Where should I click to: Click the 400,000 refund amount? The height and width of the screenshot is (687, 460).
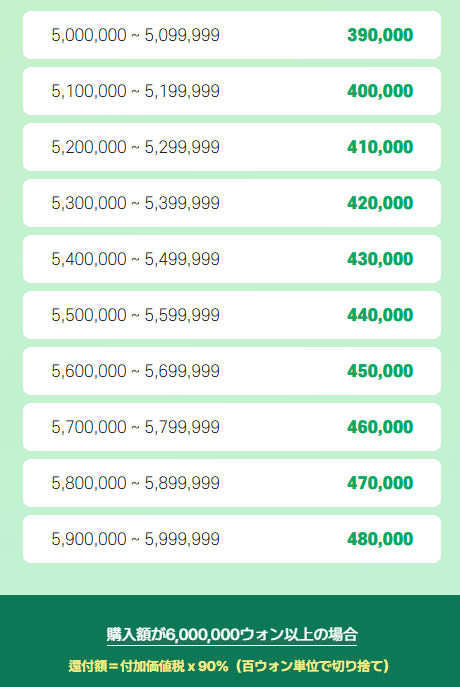click(380, 92)
